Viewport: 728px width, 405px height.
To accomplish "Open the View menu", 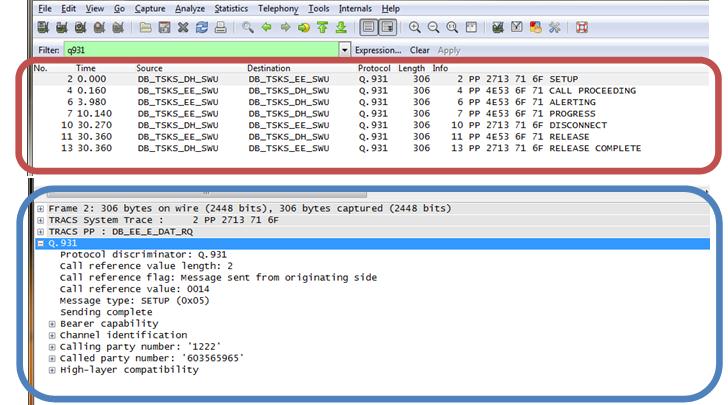I will pyautogui.click(x=95, y=8).
